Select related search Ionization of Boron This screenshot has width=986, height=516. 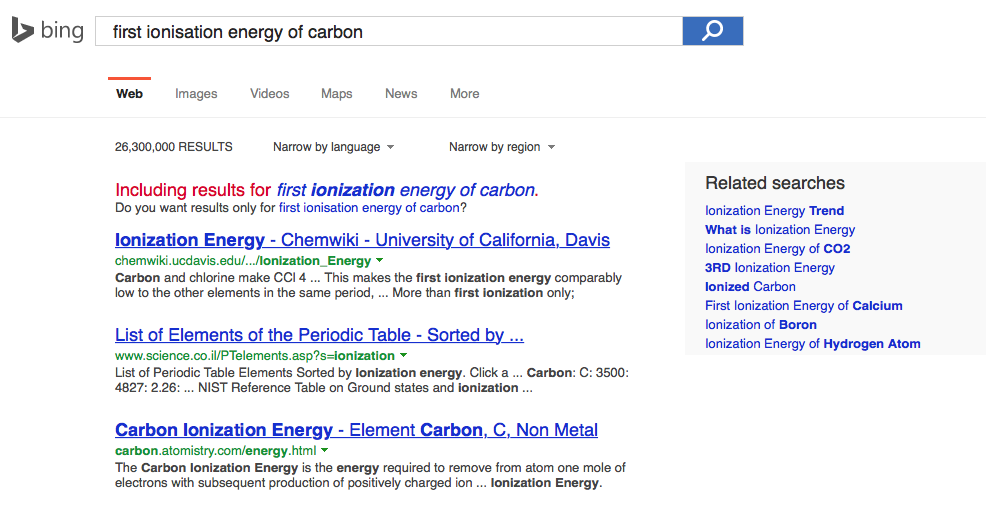click(x=761, y=325)
